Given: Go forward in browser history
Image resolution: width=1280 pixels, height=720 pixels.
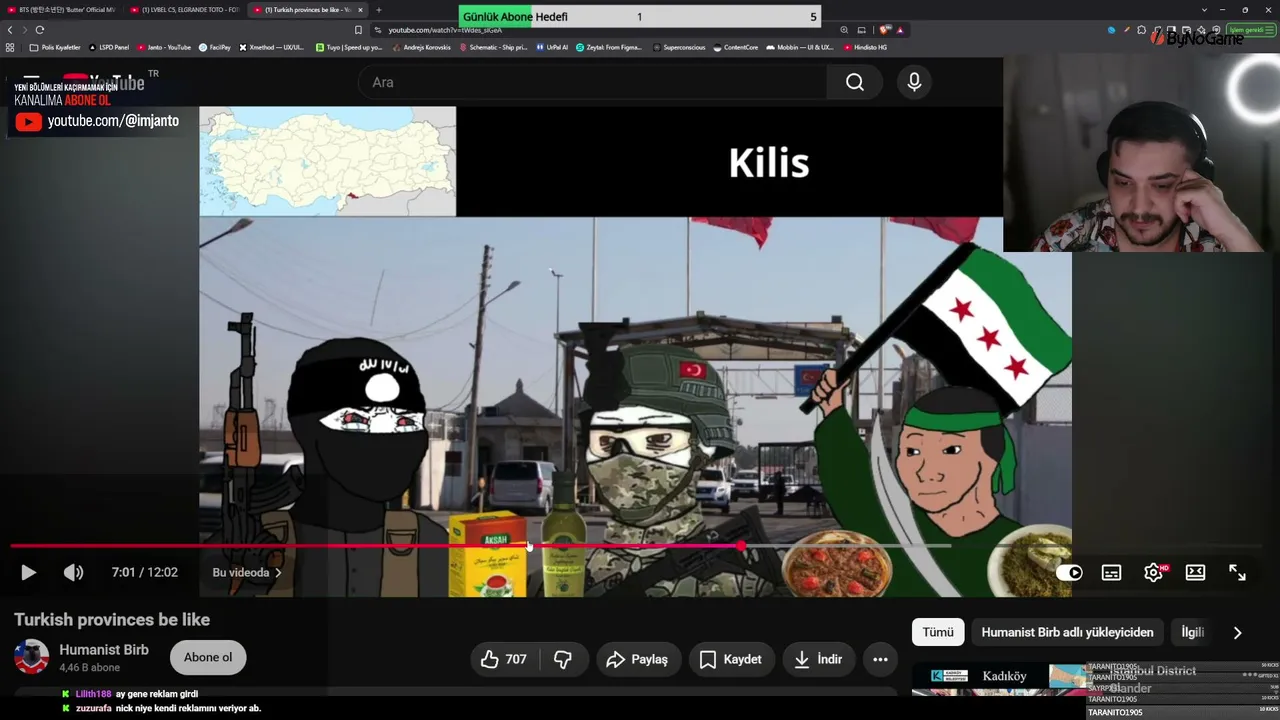Looking at the screenshot, I should tap(25, 30).
